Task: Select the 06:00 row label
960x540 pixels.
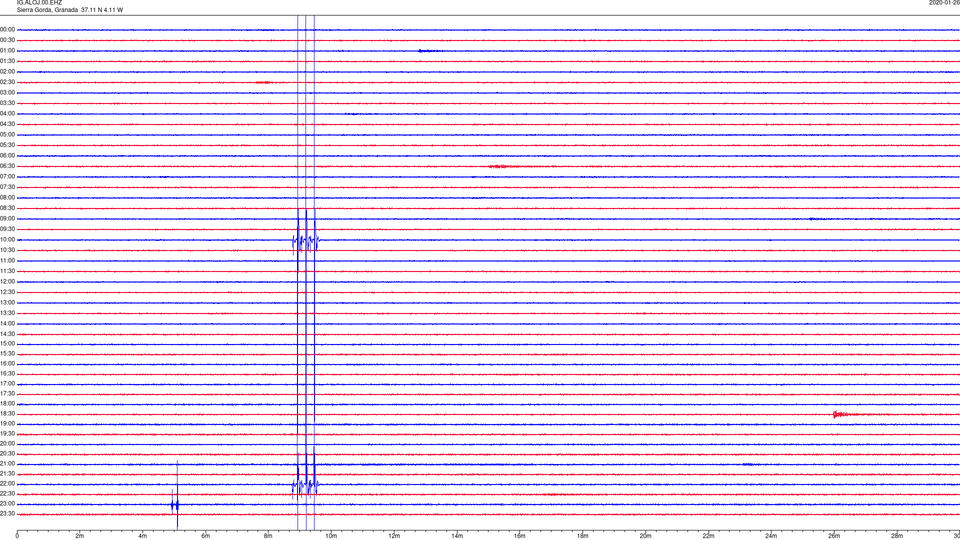Action: pyautogui.click(x=7, y=156)
